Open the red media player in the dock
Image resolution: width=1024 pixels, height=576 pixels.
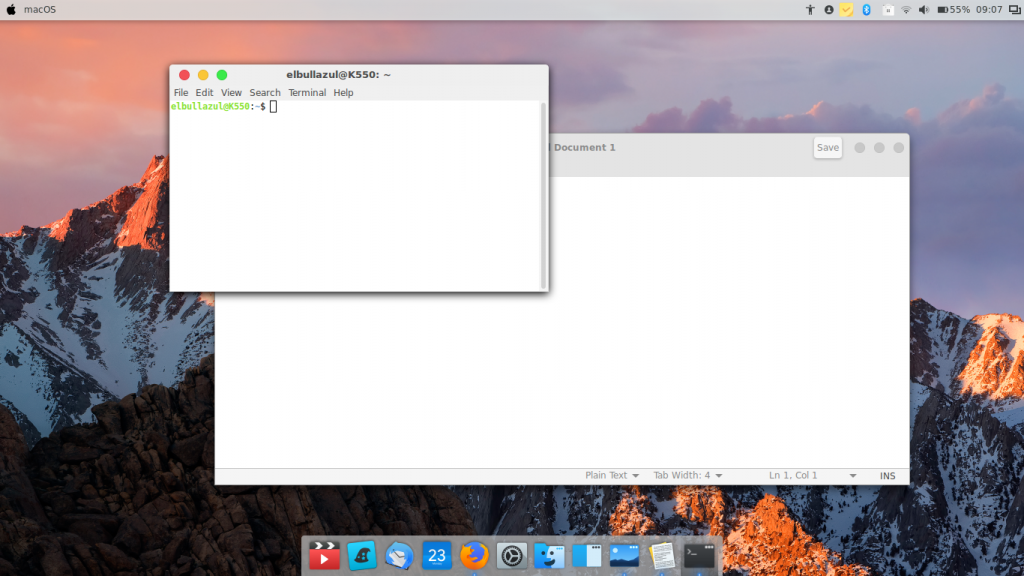(x=323, y=556)
